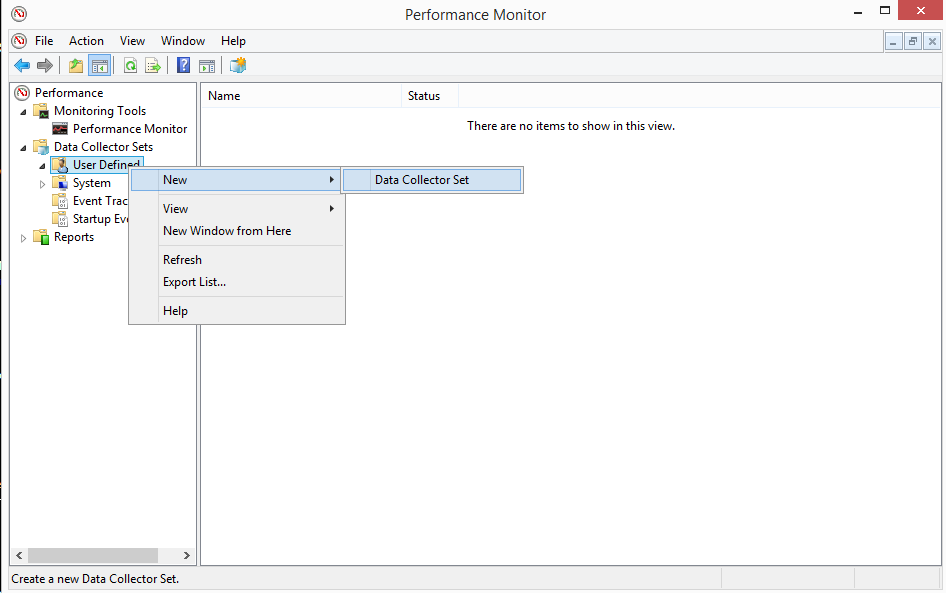
Task: Expand the System node in tree
Action: 42,184
